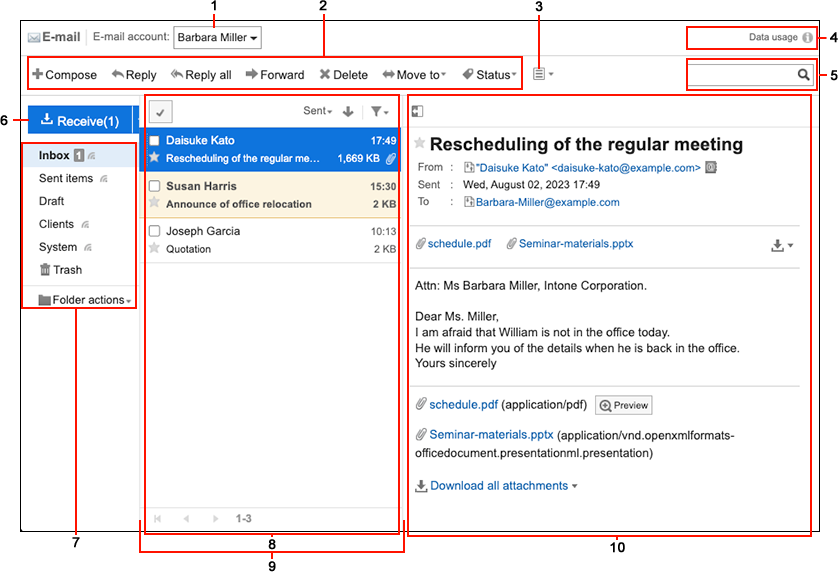Open Susan Harris e-mail
The height and width of the screenshot is (572, 840).
[270, 195]
